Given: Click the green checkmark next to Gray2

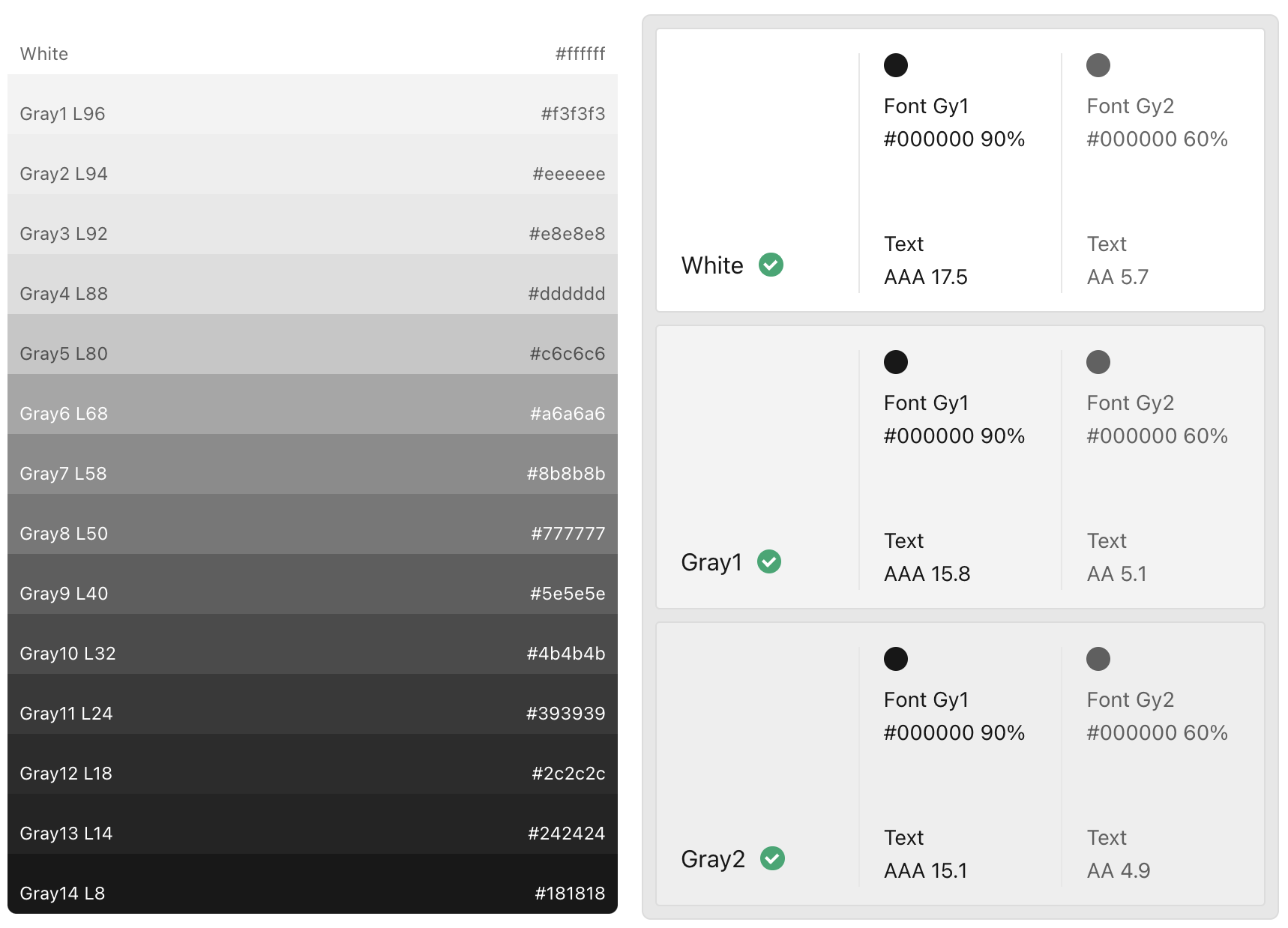Looking at the screenshot, I should point(772,858).
